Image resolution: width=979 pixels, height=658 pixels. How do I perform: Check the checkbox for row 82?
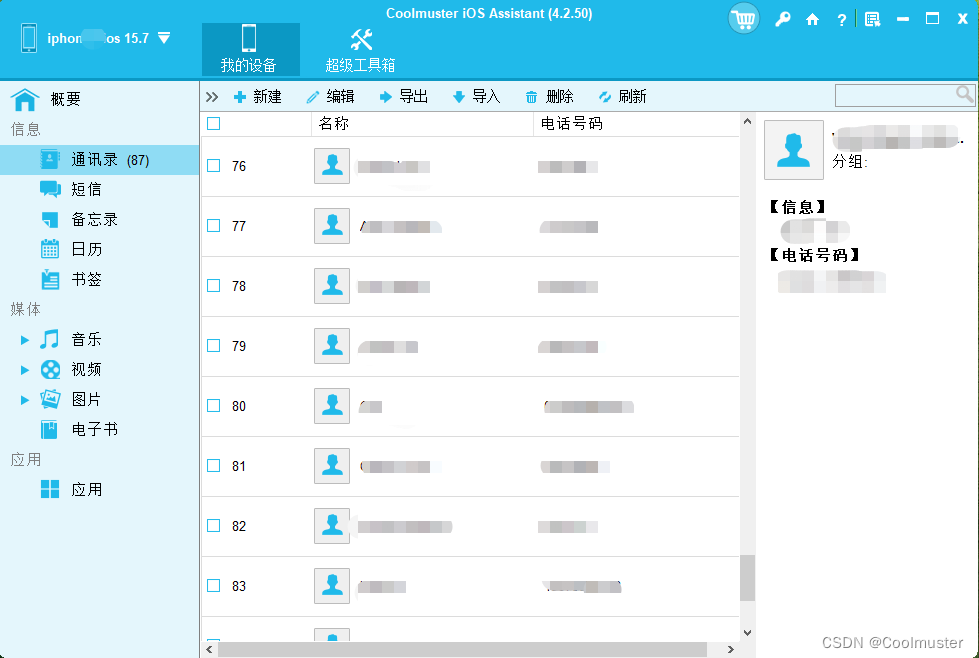coord(214,525)
